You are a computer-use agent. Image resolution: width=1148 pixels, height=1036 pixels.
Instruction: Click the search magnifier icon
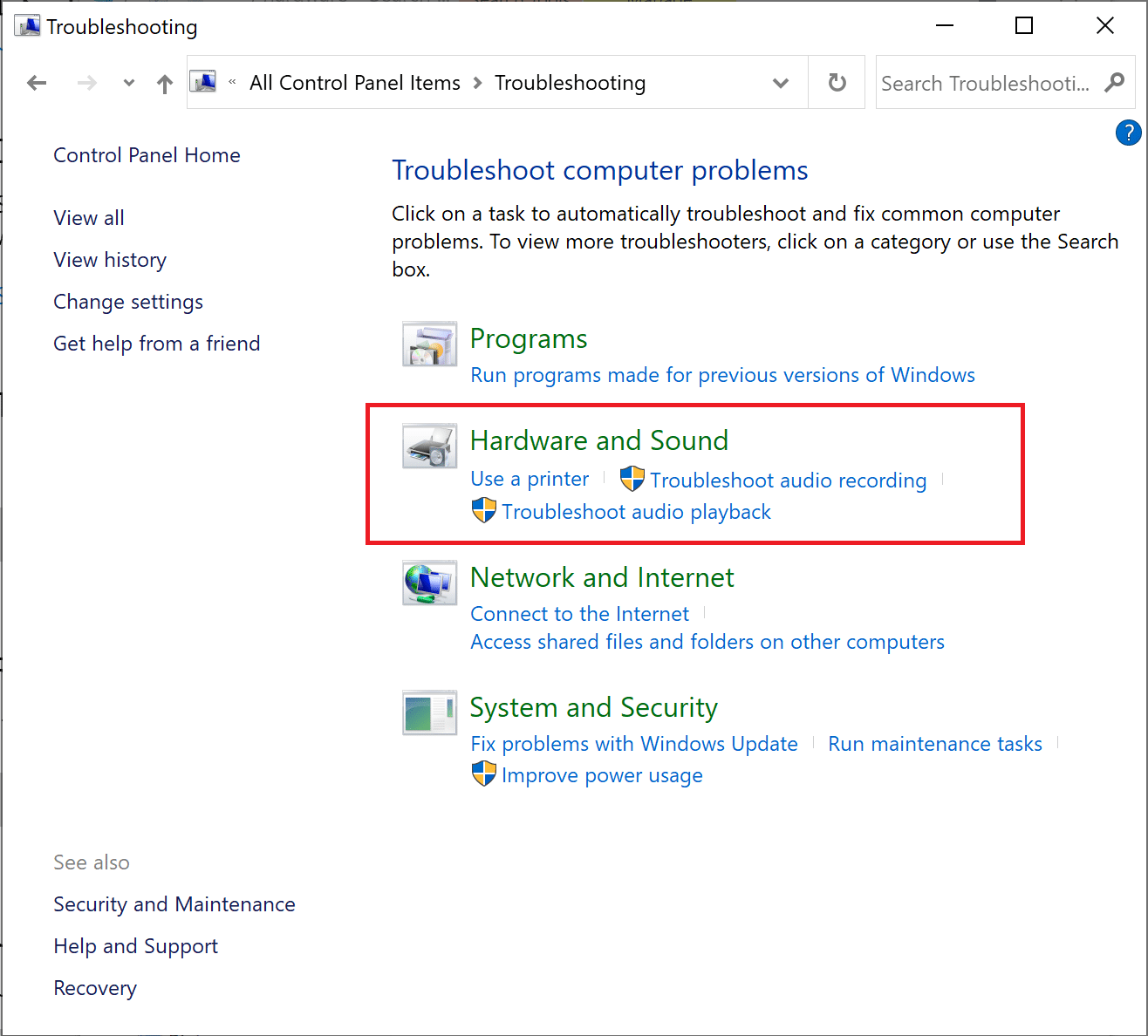point(1114,83)
